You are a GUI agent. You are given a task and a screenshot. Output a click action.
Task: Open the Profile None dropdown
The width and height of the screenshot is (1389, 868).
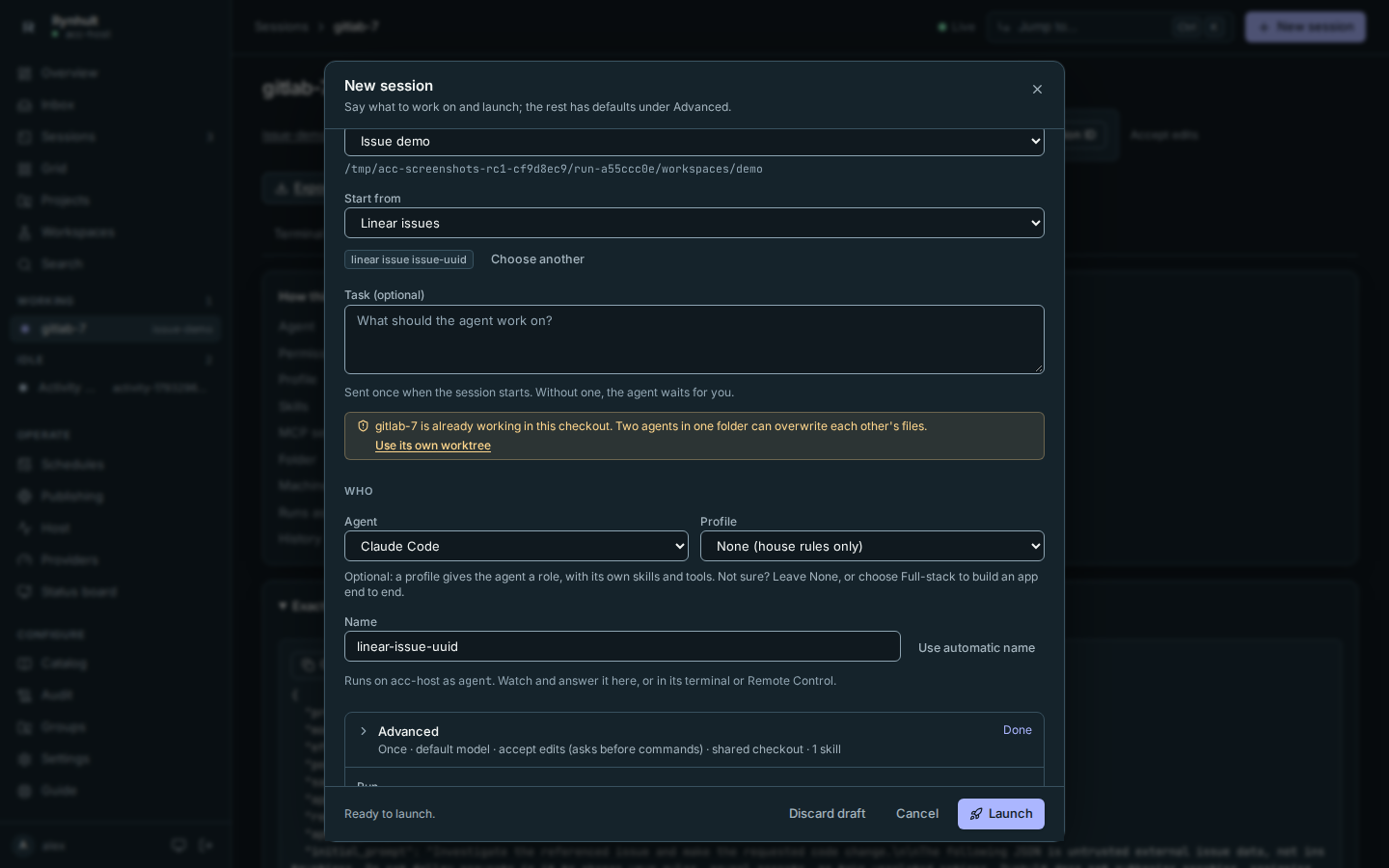pyautogui.click(x=872, y=546)
